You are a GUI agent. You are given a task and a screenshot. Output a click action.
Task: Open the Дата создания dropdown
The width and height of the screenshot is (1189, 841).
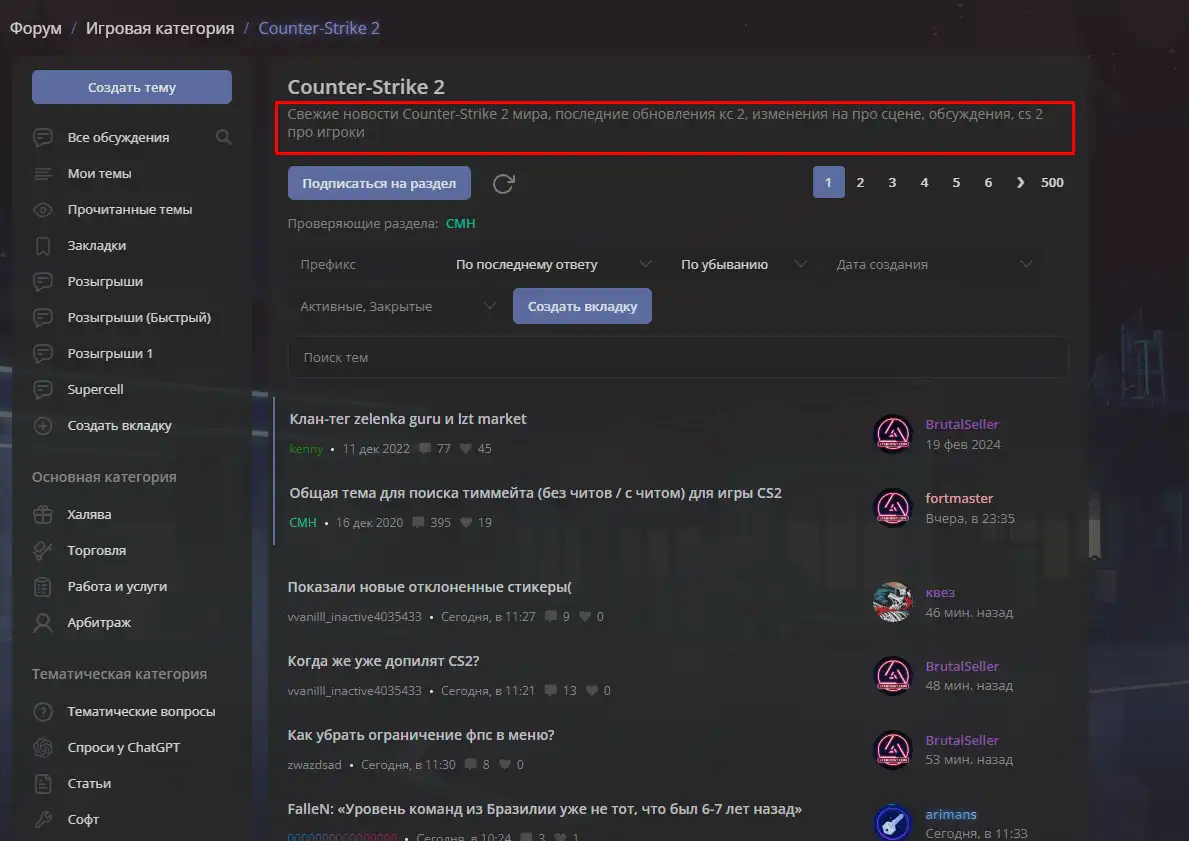point(934,265)
